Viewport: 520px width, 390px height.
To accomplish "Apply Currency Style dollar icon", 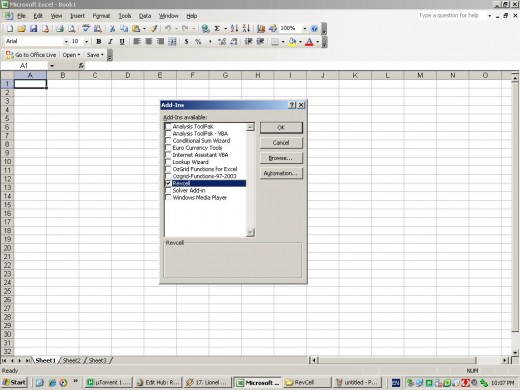I will (186, 42).
